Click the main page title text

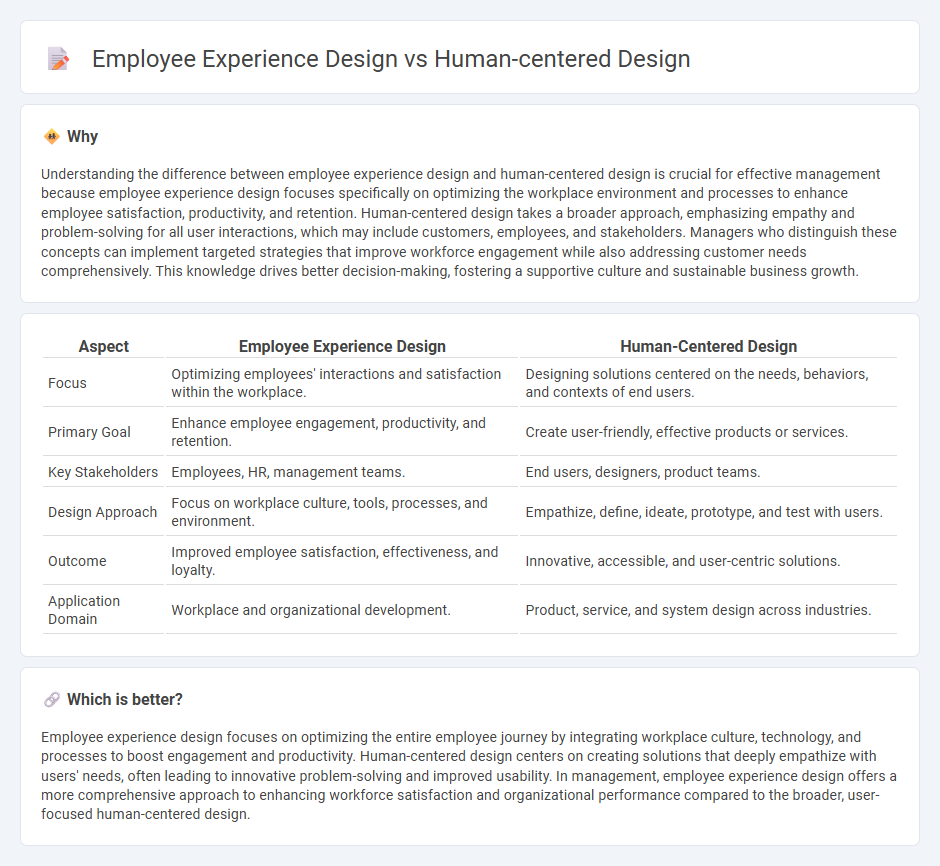point(390,59)
